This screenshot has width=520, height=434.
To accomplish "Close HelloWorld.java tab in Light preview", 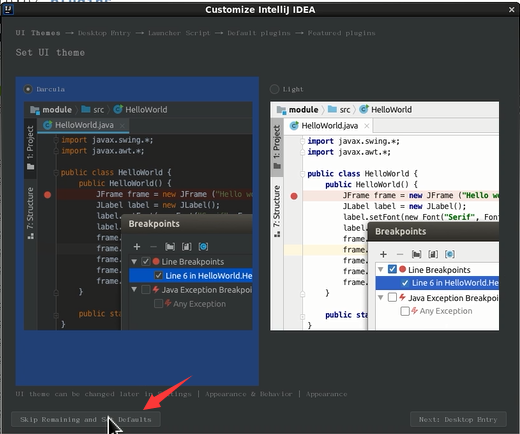I will click(367, 126).
